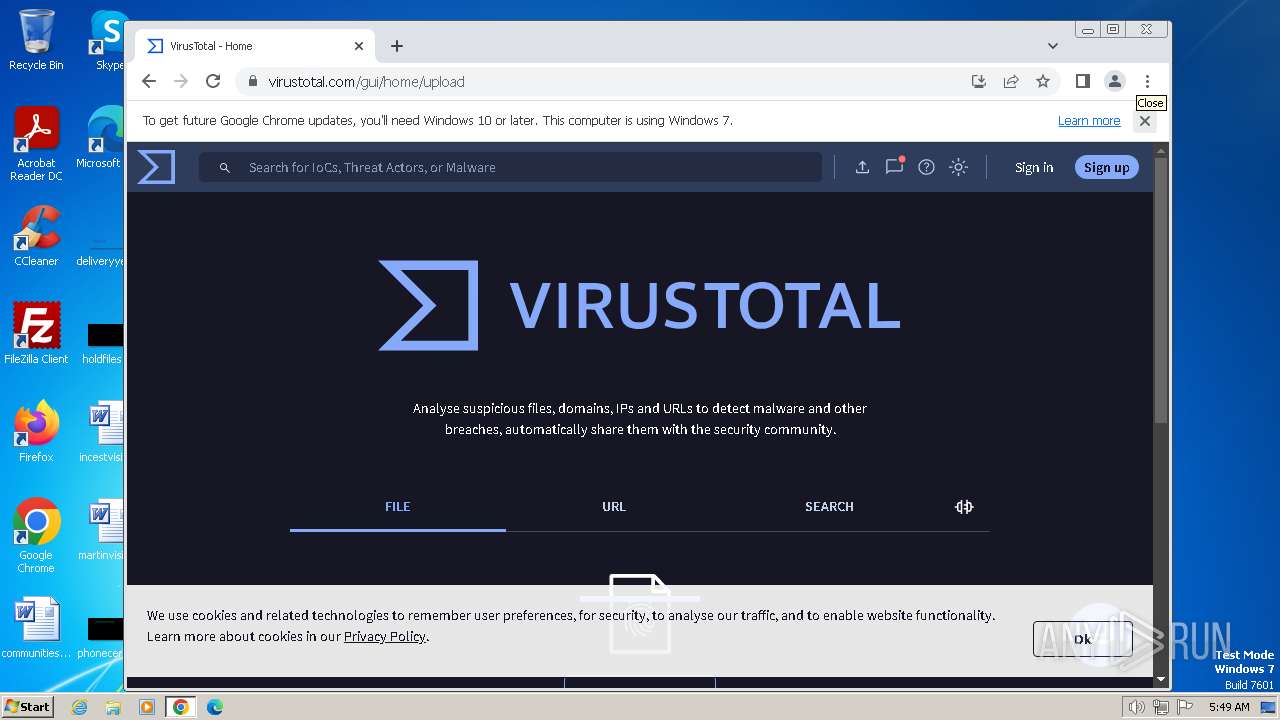Click the share page icon in address bar
Screen dimensions: 1280x720
[1011, 81]
